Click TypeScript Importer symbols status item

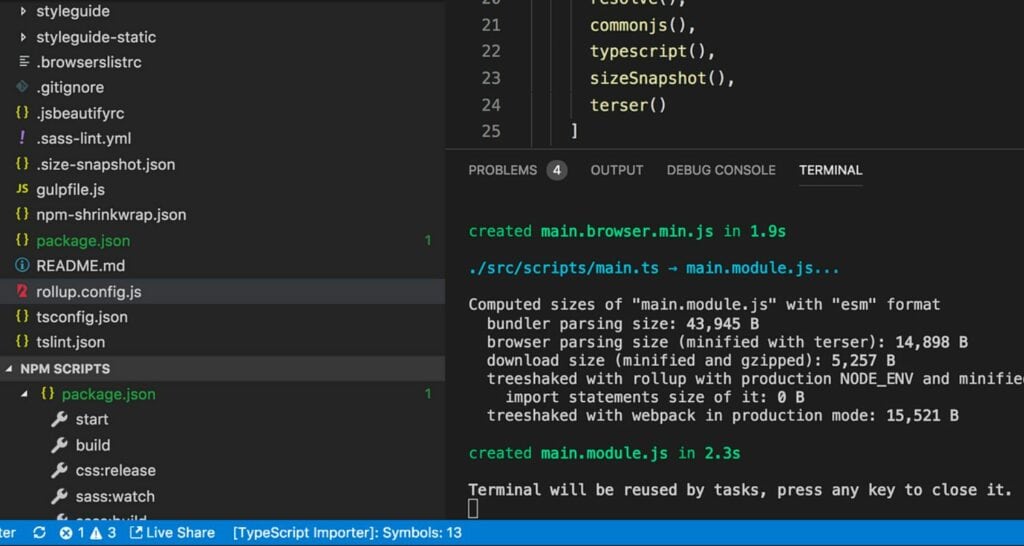point(347,533)
